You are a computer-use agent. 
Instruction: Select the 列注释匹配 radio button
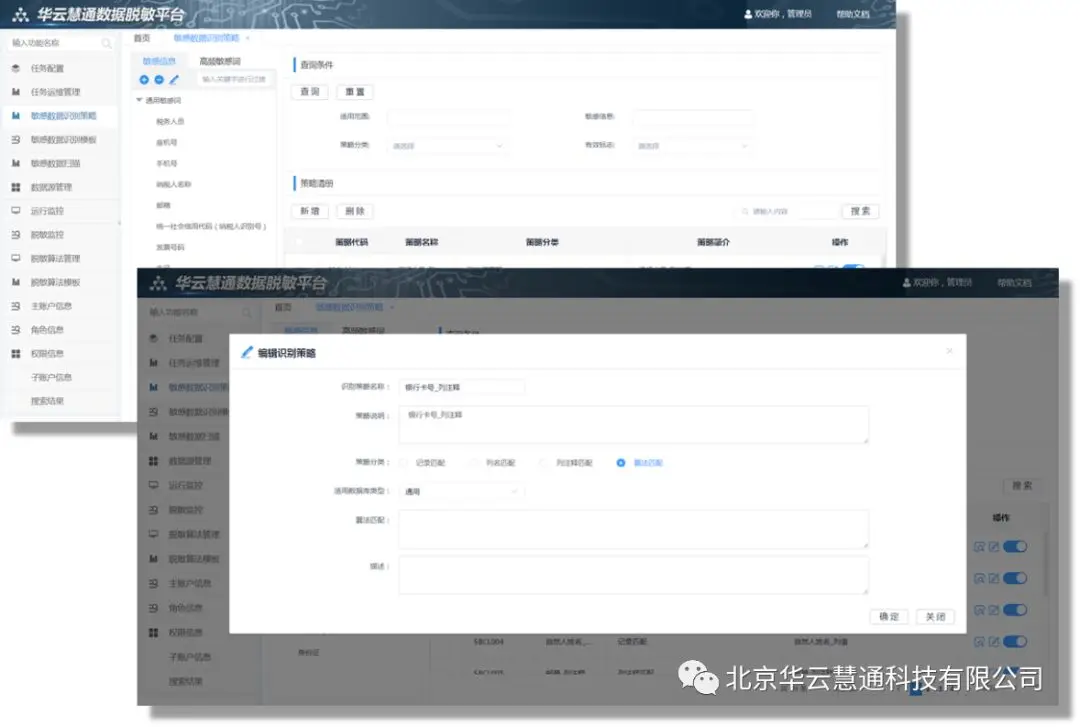pos(544,463)
